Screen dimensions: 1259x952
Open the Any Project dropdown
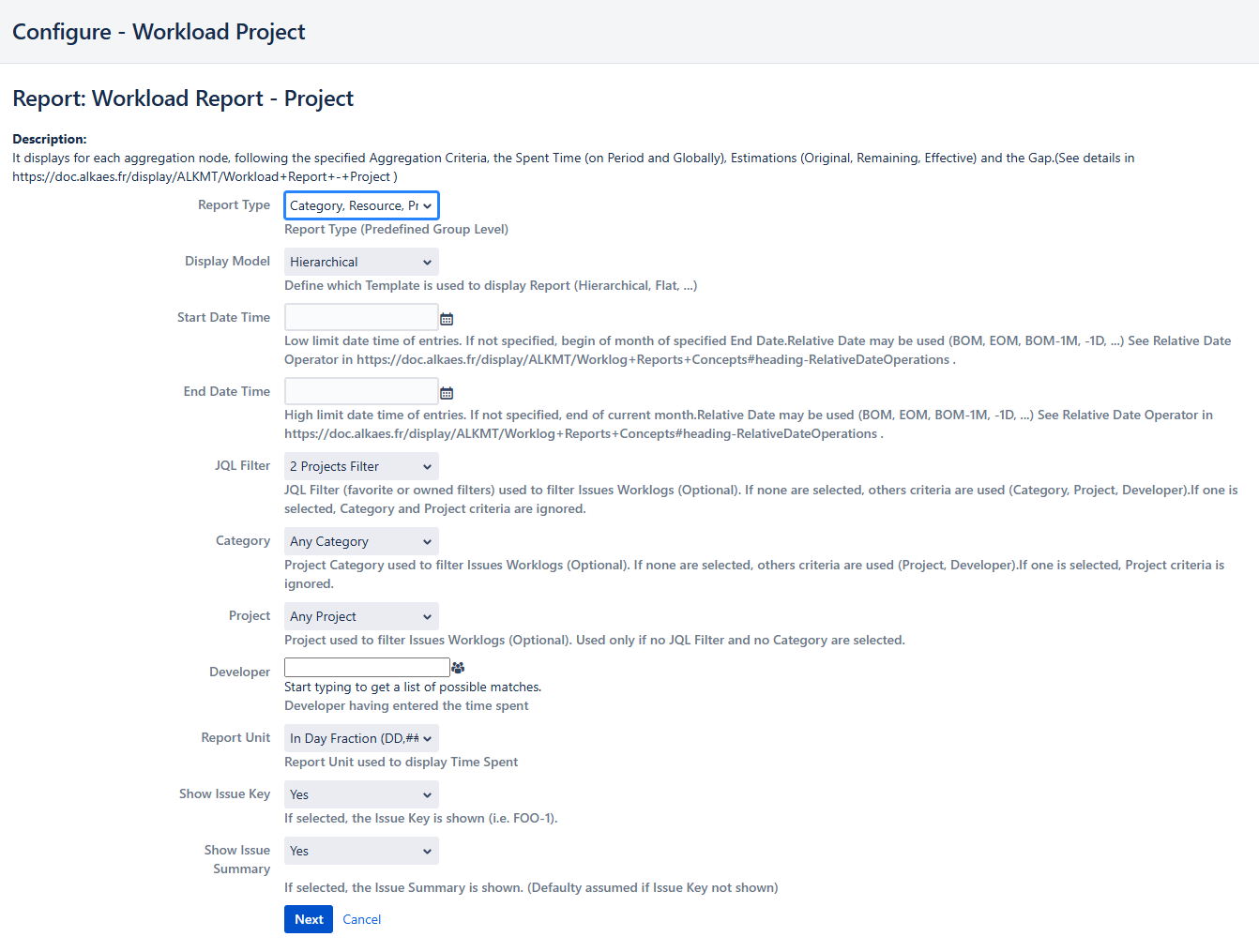pos(361,616)
